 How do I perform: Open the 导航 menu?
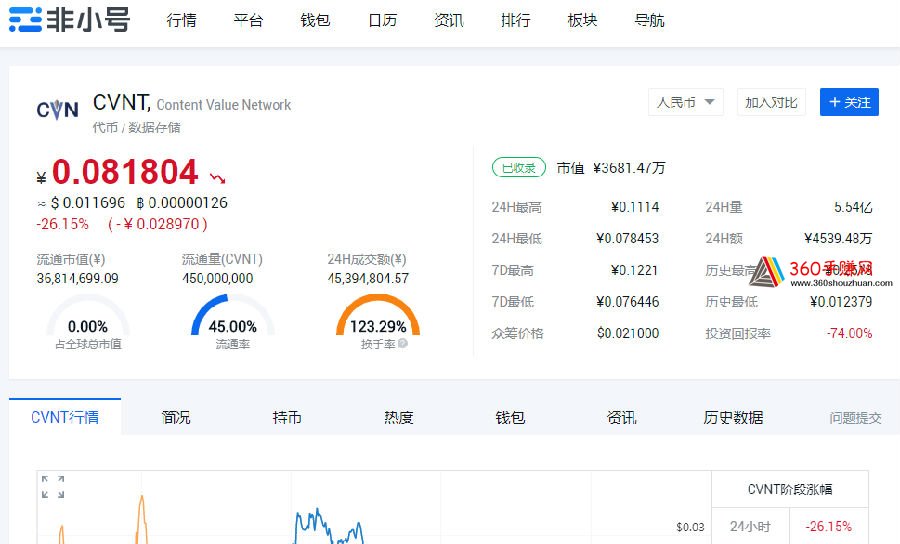point(649,21)
